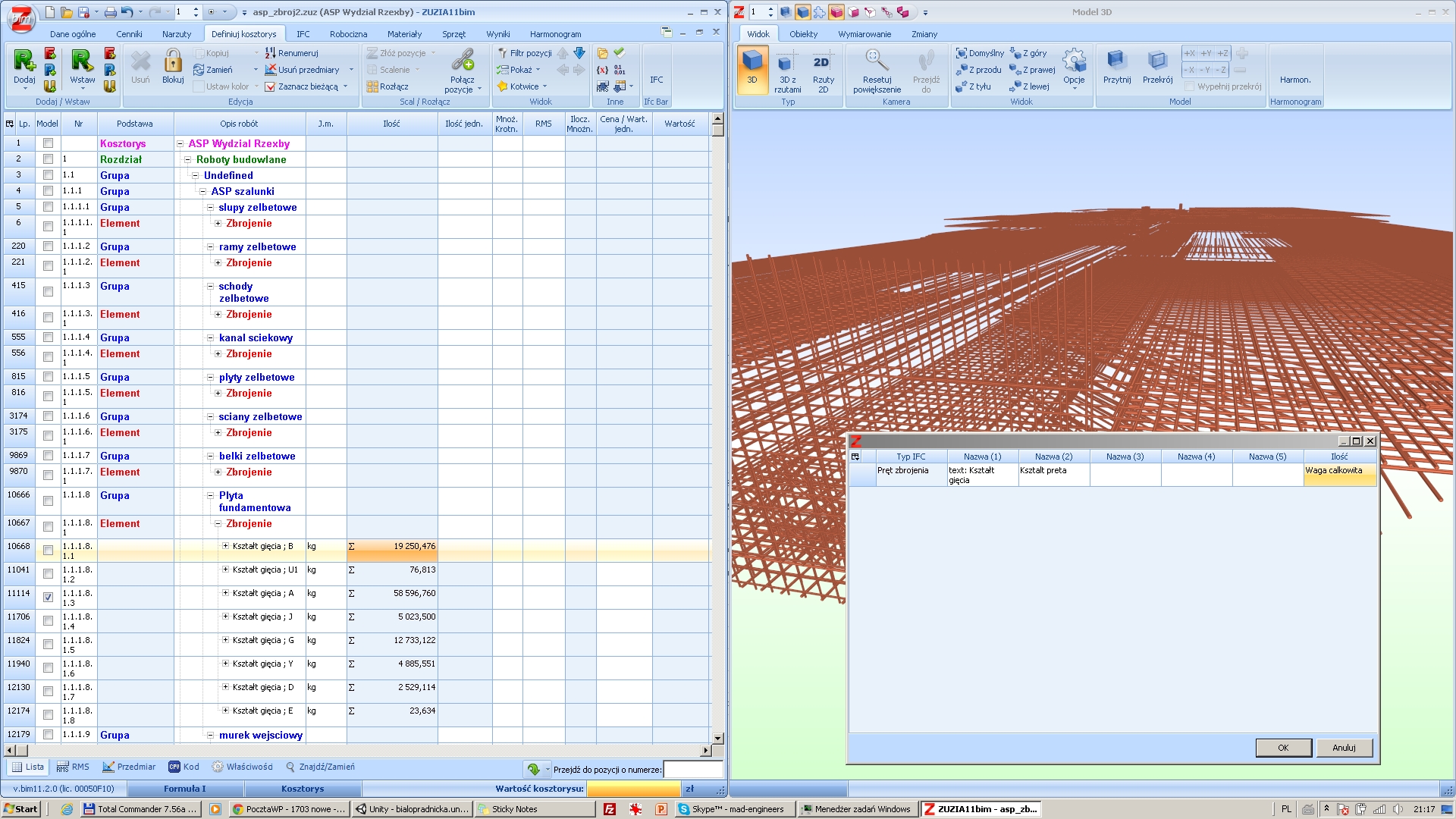Open the Wymiarowanie tab in Model 3D
Image resolution: width=1456 pixels, height=819 pixels.
click(864, 34)
